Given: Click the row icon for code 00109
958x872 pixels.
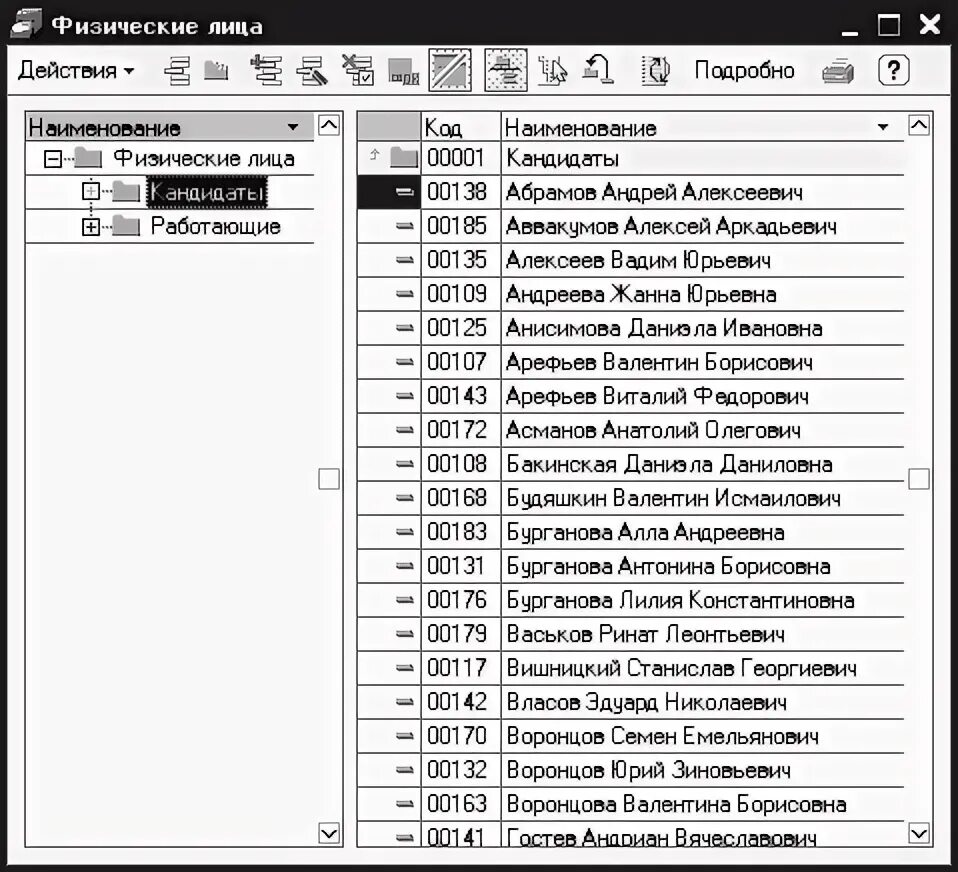Looking at the screenshot, I should pos(404,295).
